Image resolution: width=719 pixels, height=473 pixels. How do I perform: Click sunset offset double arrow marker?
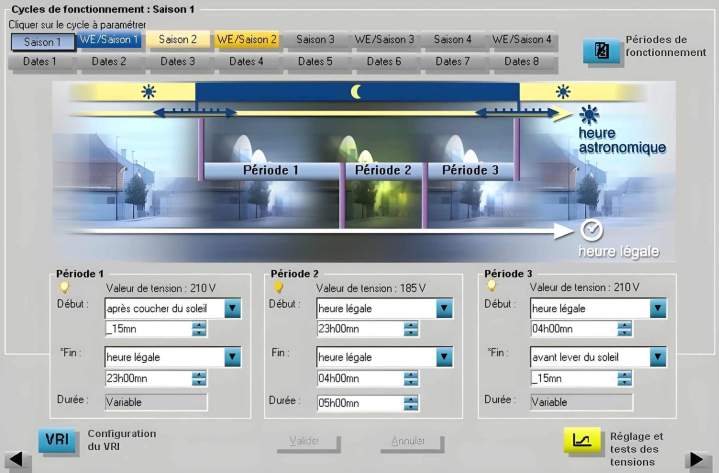(x=195, y=112)
